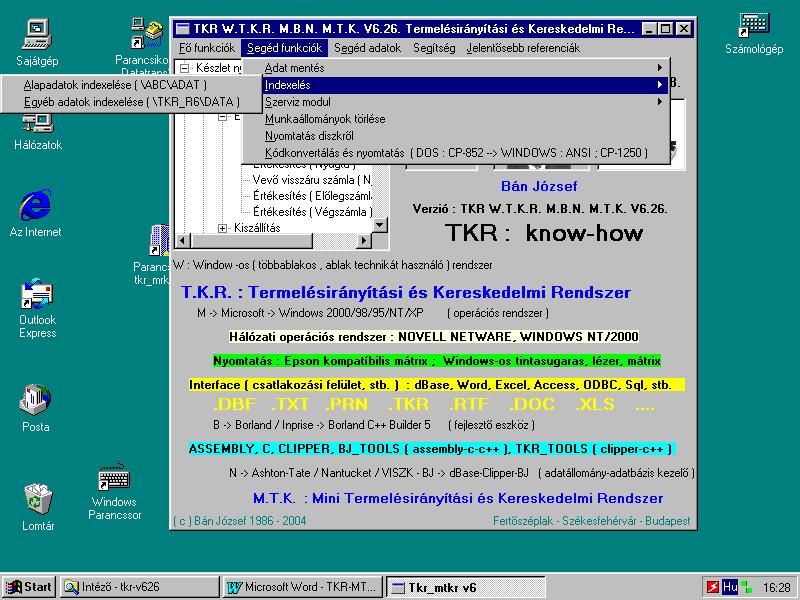The height and width of the screenshot is (600, 800).
Task: Open the Lomtár recycle bin icon
Action: coord(38,507)
